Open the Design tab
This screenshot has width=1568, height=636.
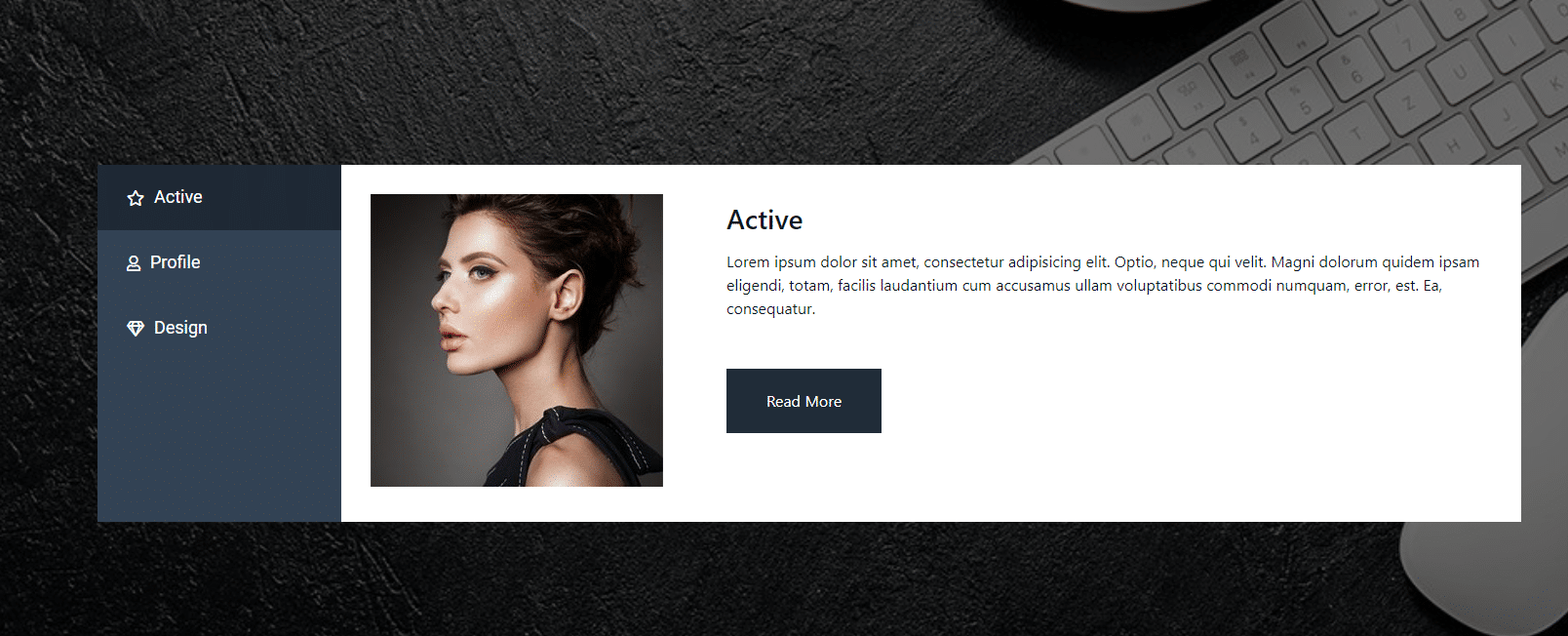point(219,328)
